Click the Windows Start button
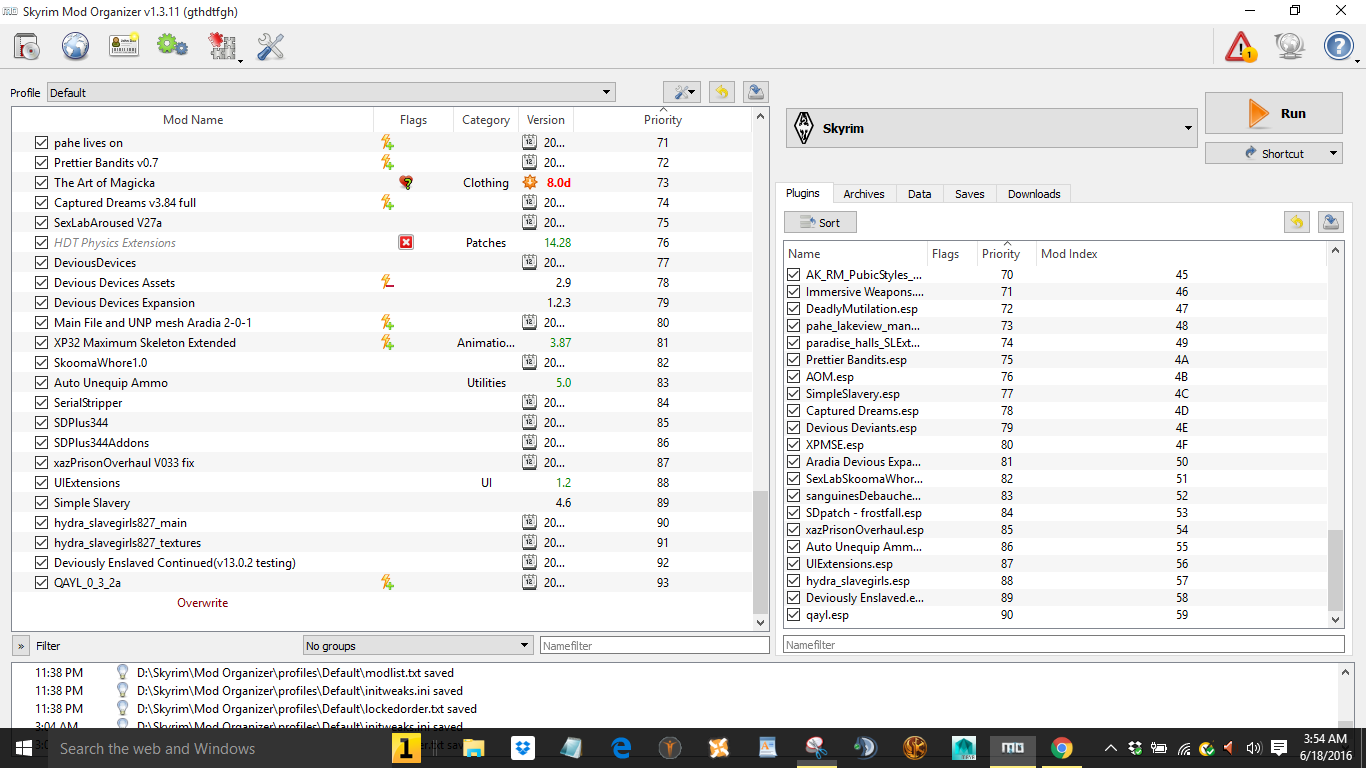This screenshot has width=1366, height=768. point(22,748)
